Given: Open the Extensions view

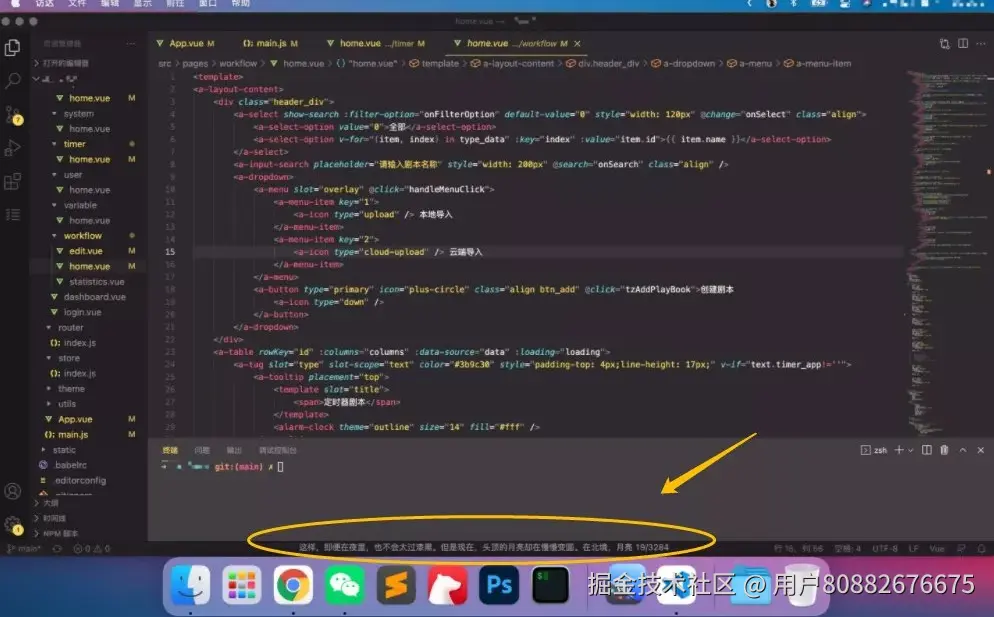Looking at the screenshot, I should (12, 182).
